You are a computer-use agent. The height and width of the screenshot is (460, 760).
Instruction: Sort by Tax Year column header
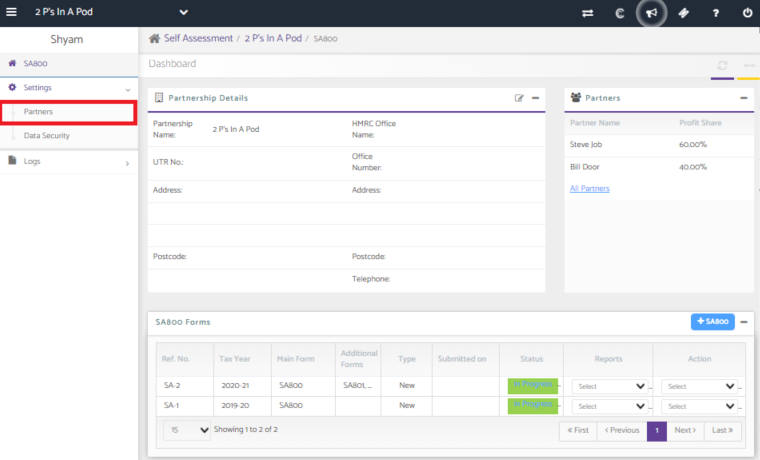(242, 359)
